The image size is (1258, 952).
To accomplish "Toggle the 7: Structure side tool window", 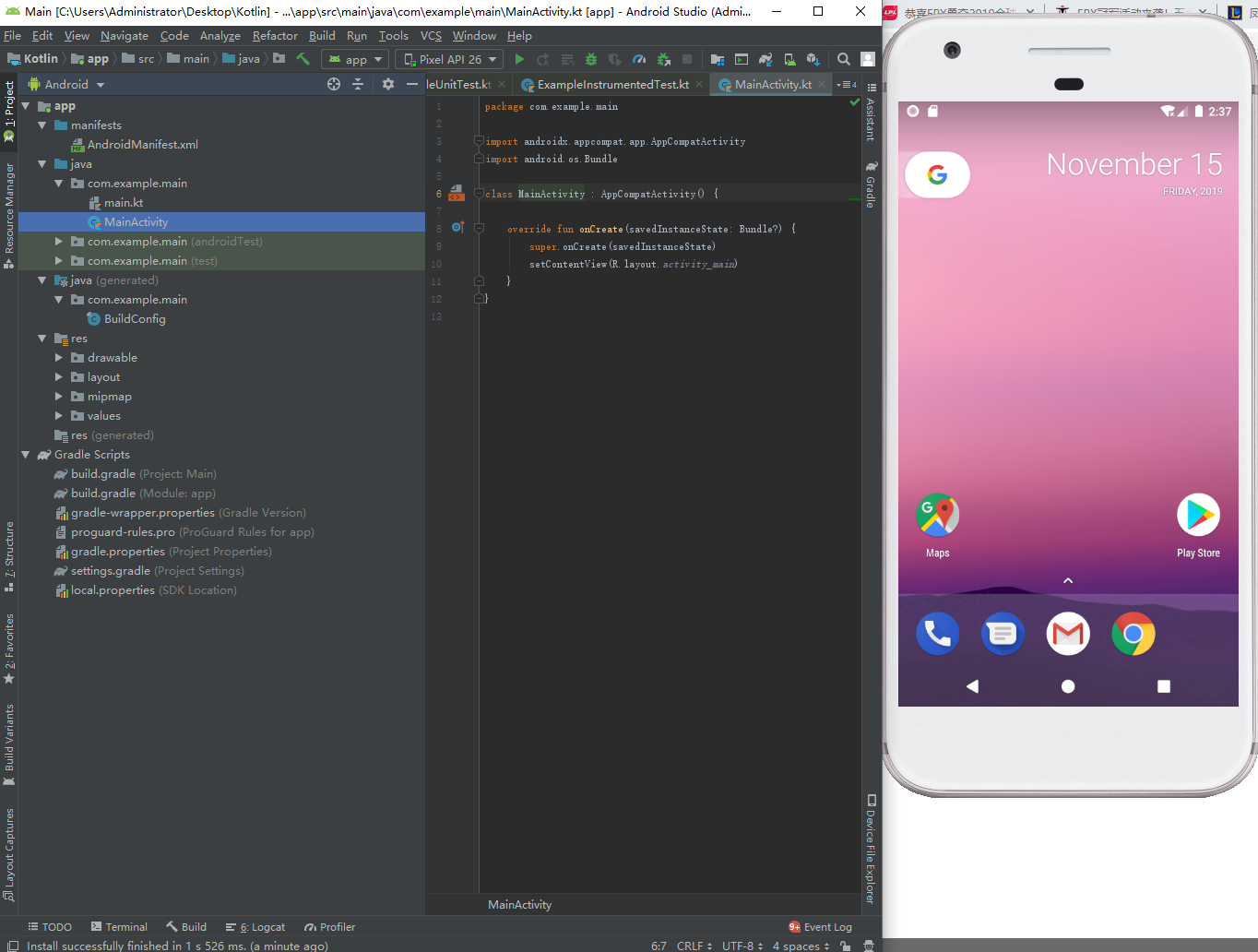I will 9,555.
